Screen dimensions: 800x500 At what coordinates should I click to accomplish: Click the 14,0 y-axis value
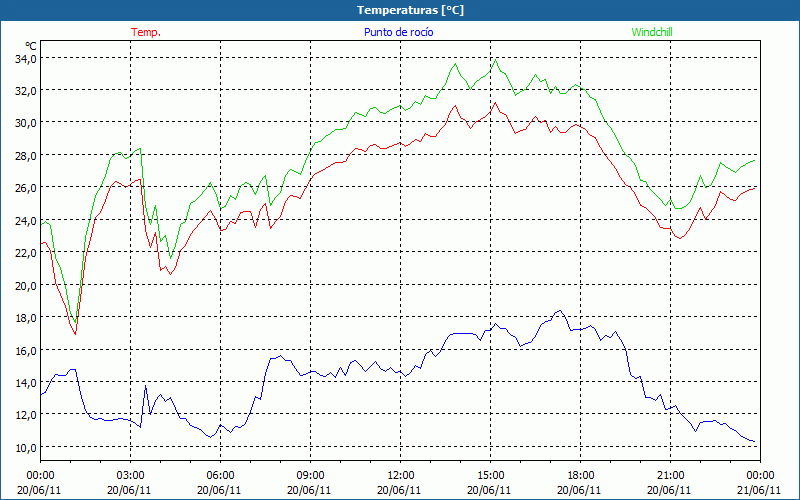(26, 382)
